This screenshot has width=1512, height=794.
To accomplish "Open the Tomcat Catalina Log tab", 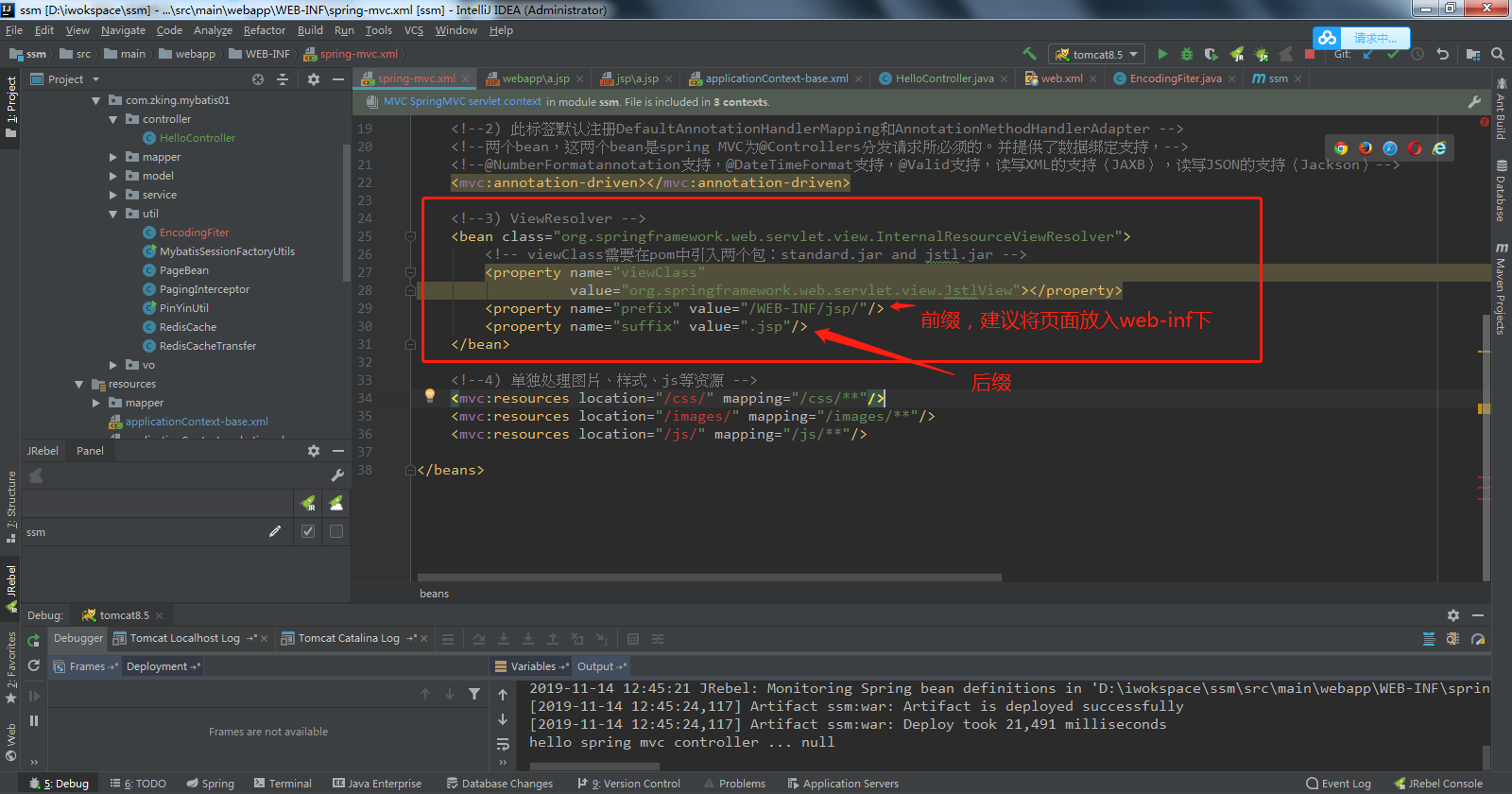I will click(x=349, y=638).
